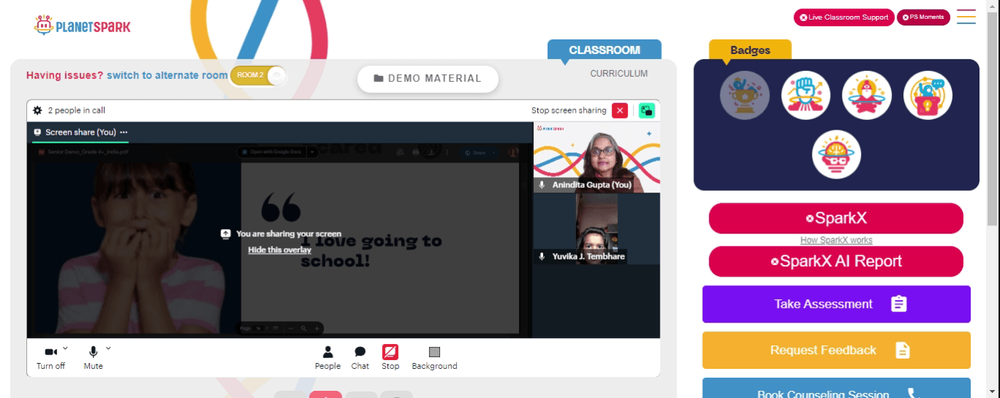Mute the microphone

click(93, 358)
